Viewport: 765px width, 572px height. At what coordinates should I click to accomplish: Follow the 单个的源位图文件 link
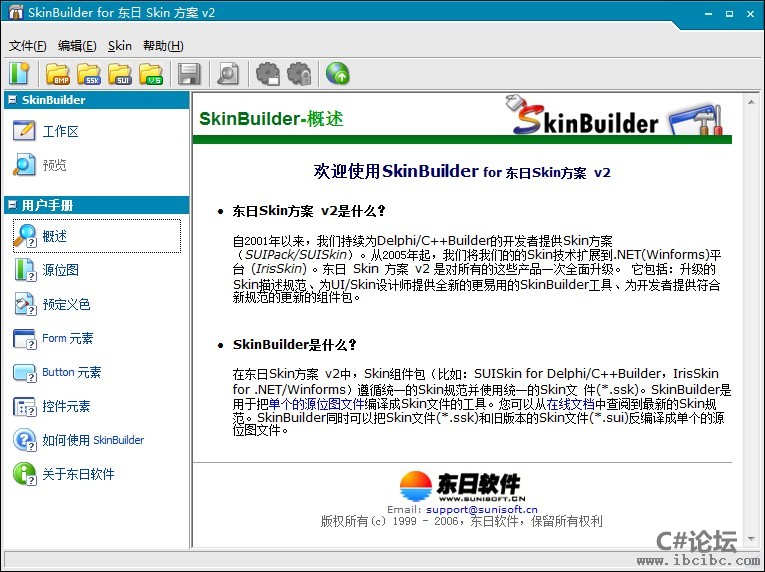317,404
